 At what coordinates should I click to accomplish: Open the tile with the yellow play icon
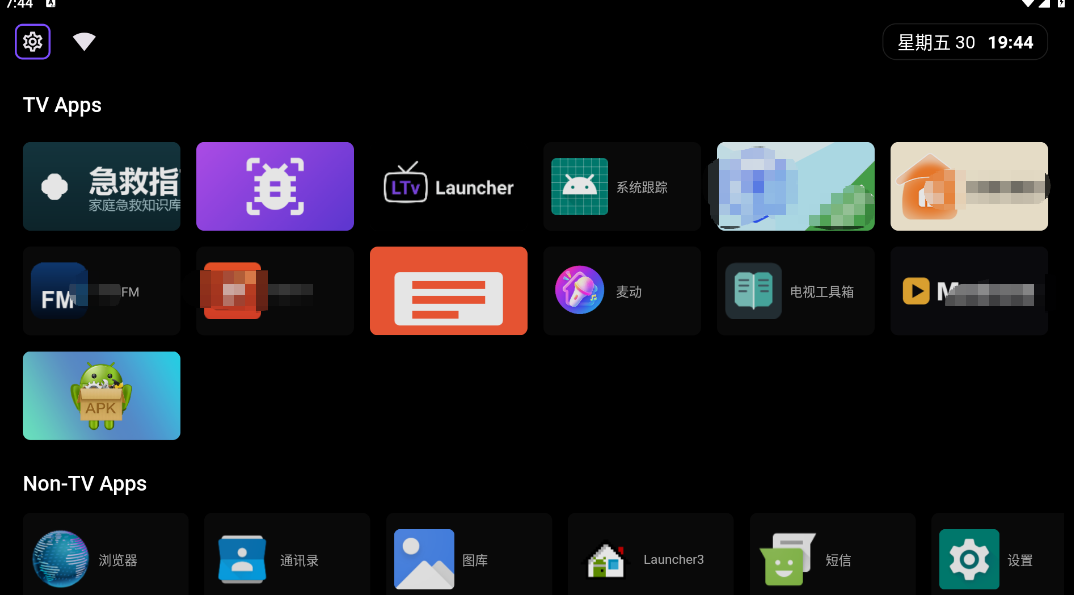tap(969, 291)
